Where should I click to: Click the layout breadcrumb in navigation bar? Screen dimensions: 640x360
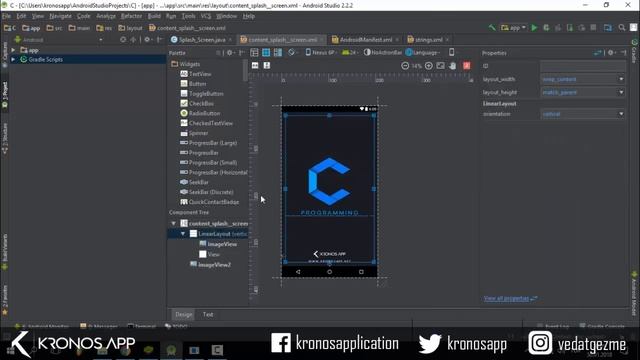130,28
